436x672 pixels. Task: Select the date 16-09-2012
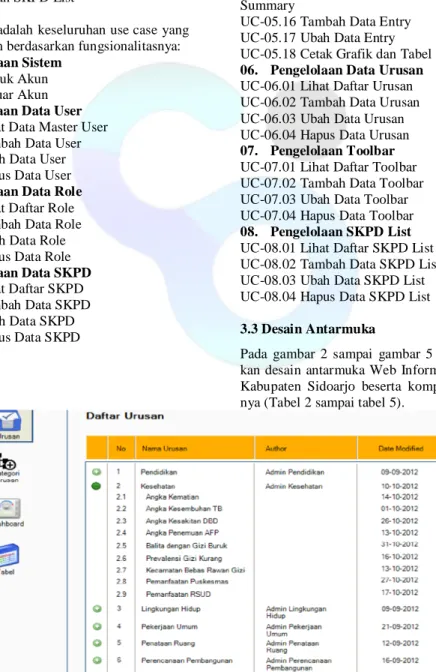(x=400, y=661)
